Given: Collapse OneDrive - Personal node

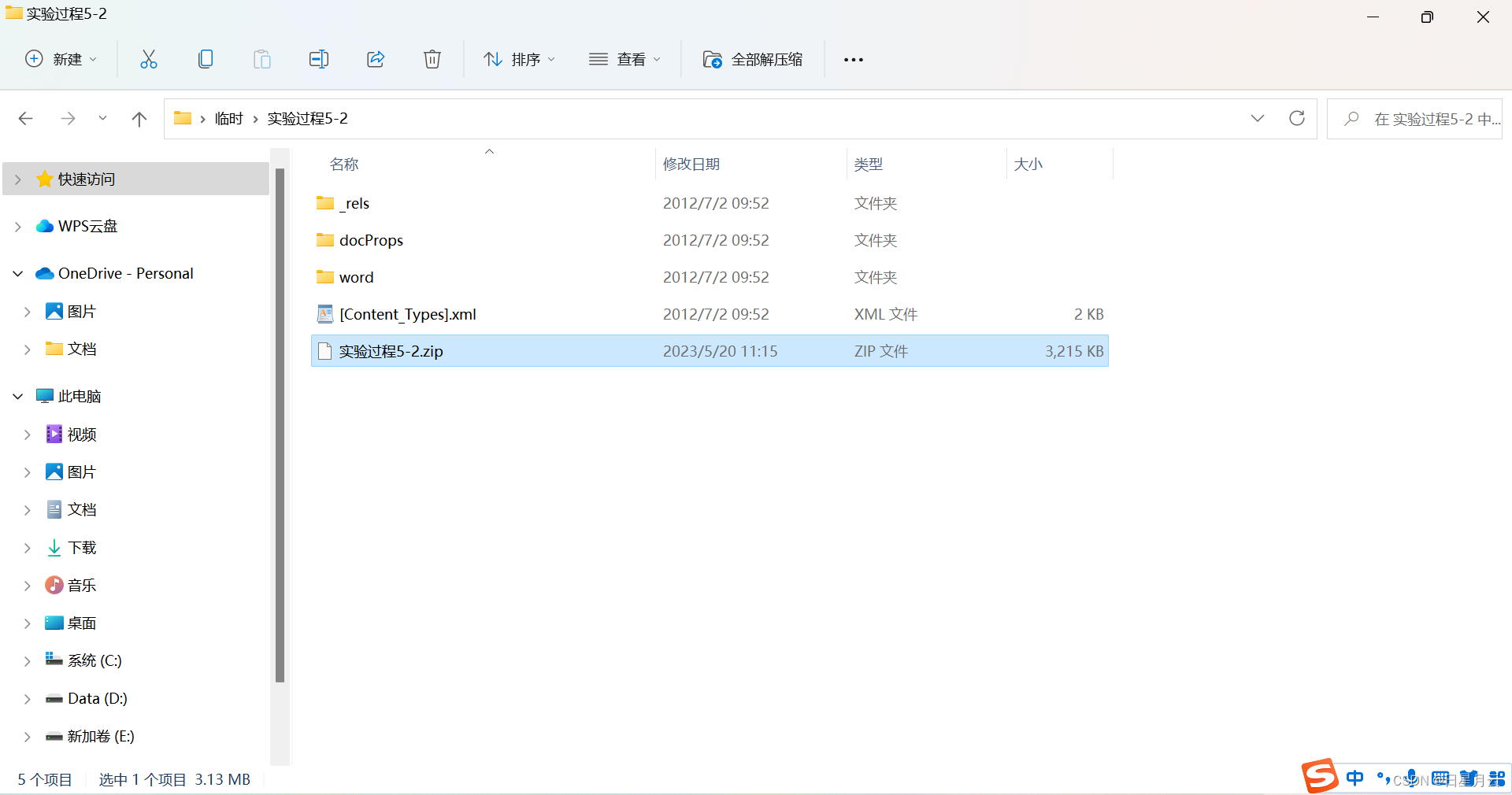Looking at the screenshot, I should (18, 274).
